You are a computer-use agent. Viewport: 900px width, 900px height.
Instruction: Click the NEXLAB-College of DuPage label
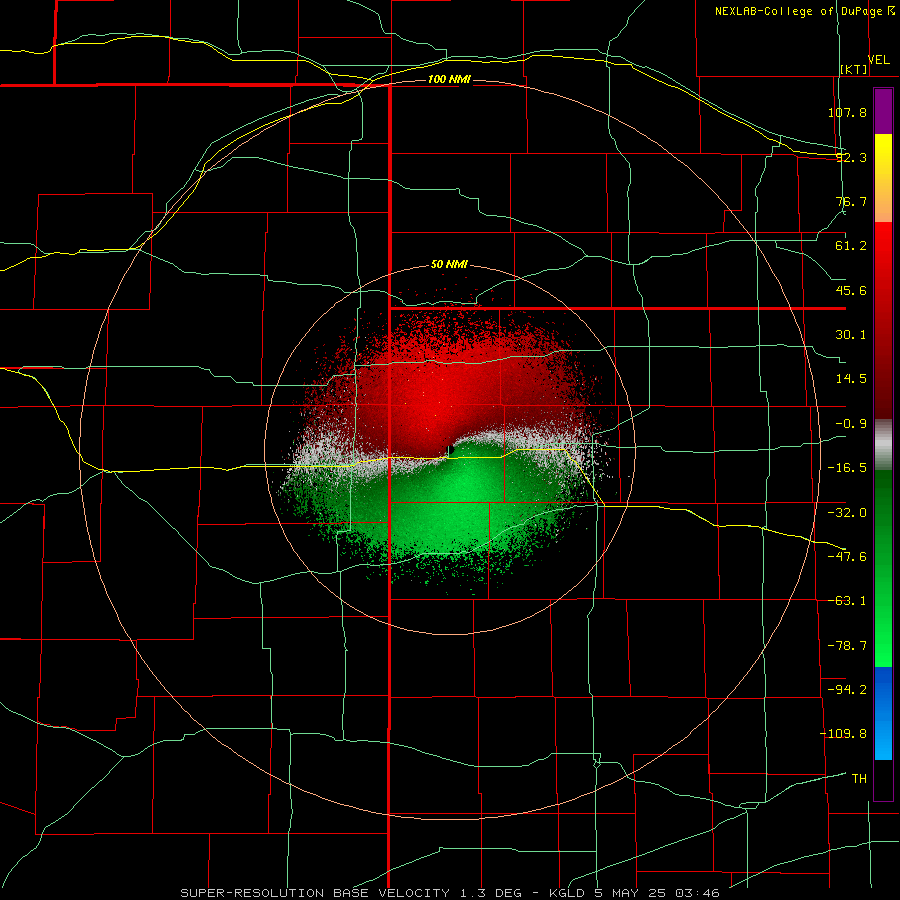(x=798, y=11)
